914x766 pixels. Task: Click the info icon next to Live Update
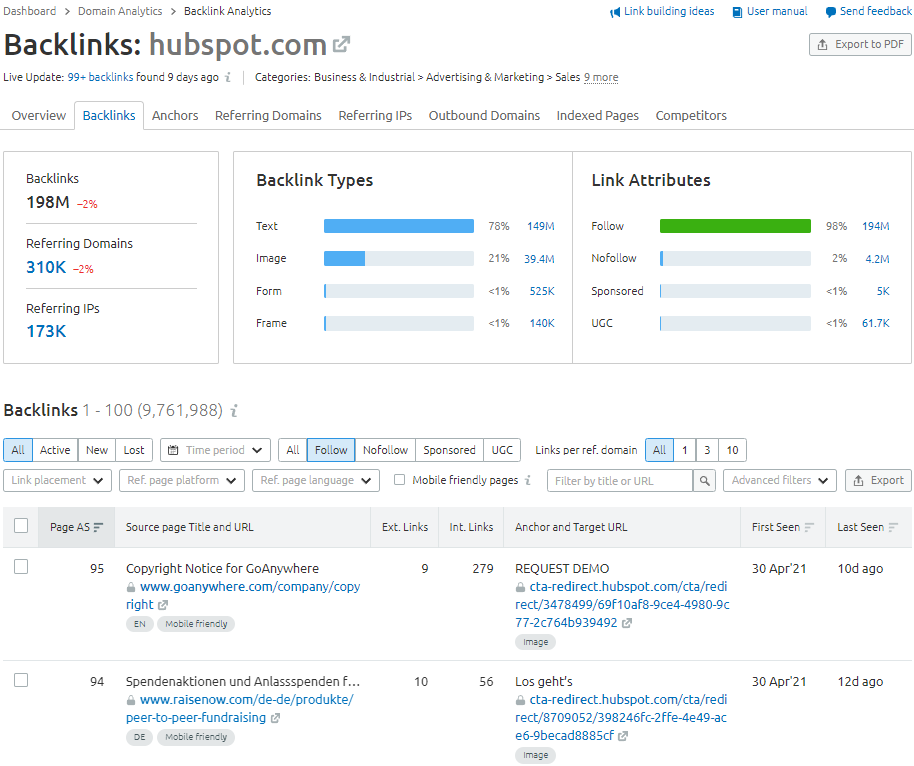click(x=228, y=77)
